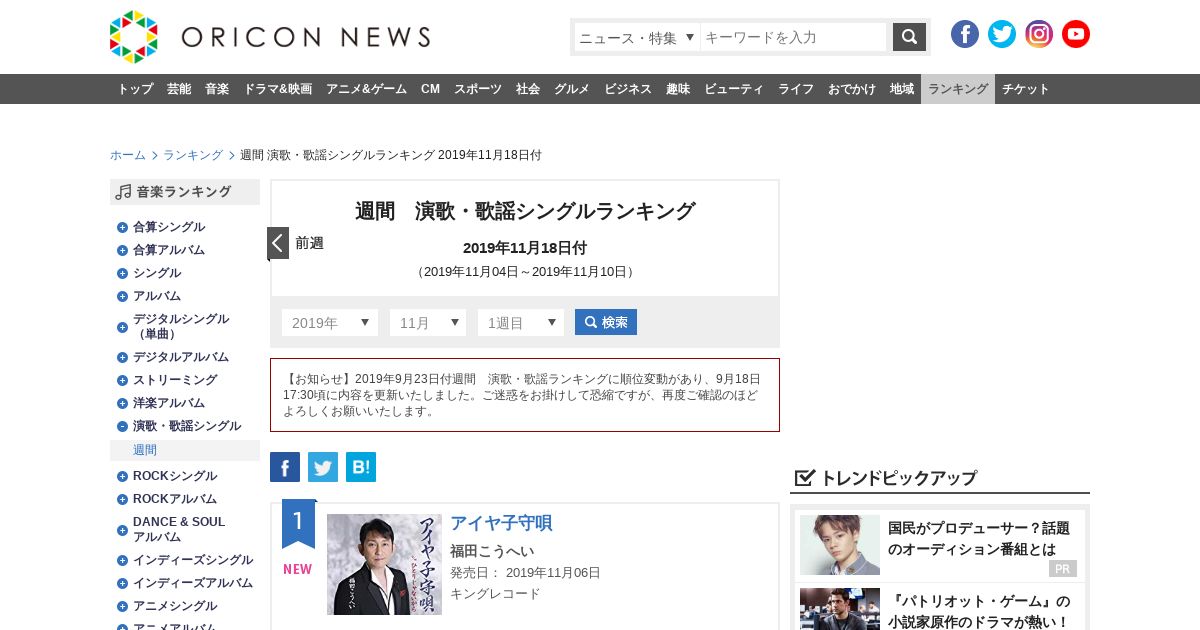
Task: Open 洋楽アルバム in the sidebar
Action: pos(169,403)
